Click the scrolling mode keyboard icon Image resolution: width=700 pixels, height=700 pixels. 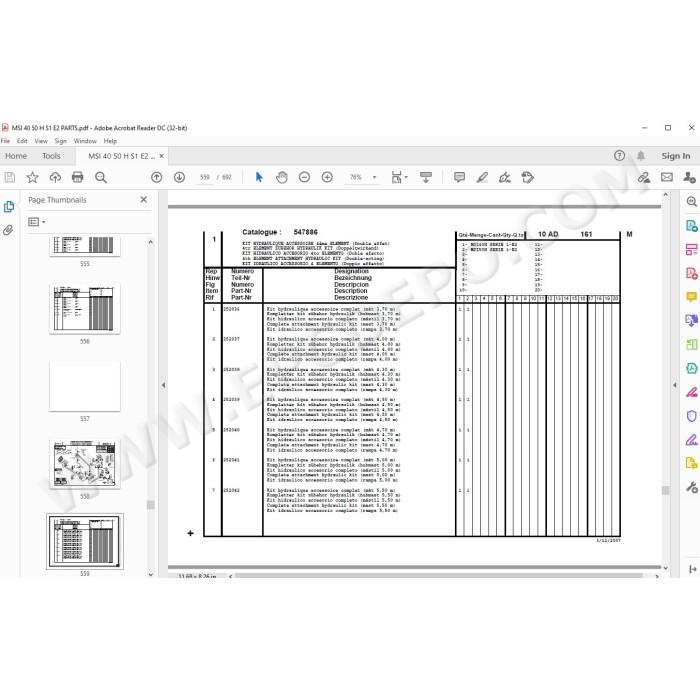(426, 177)
